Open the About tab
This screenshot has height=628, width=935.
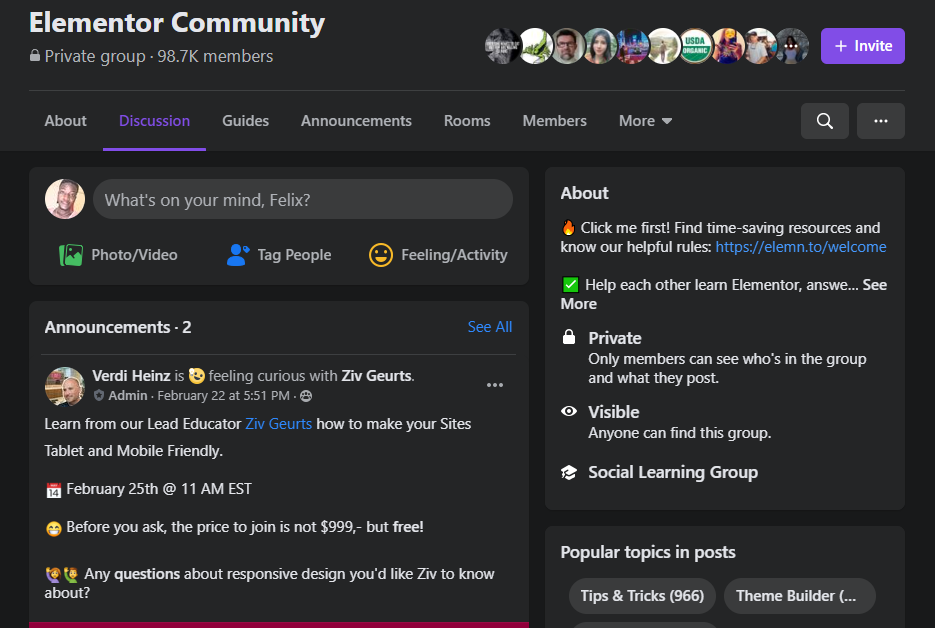[66, 121]
